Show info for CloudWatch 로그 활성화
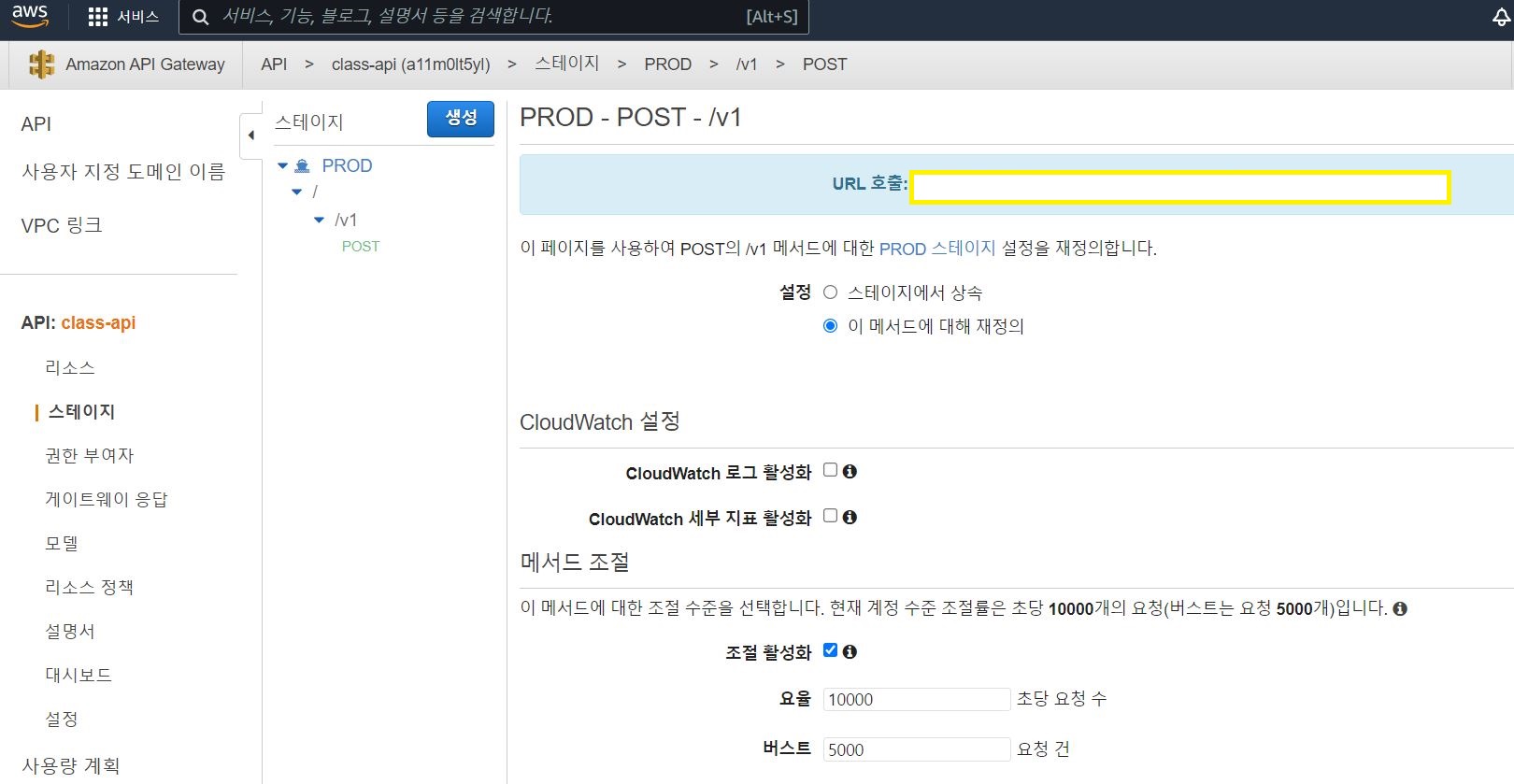This screenshot has height=784, width=1514. (x=850, y=472)
